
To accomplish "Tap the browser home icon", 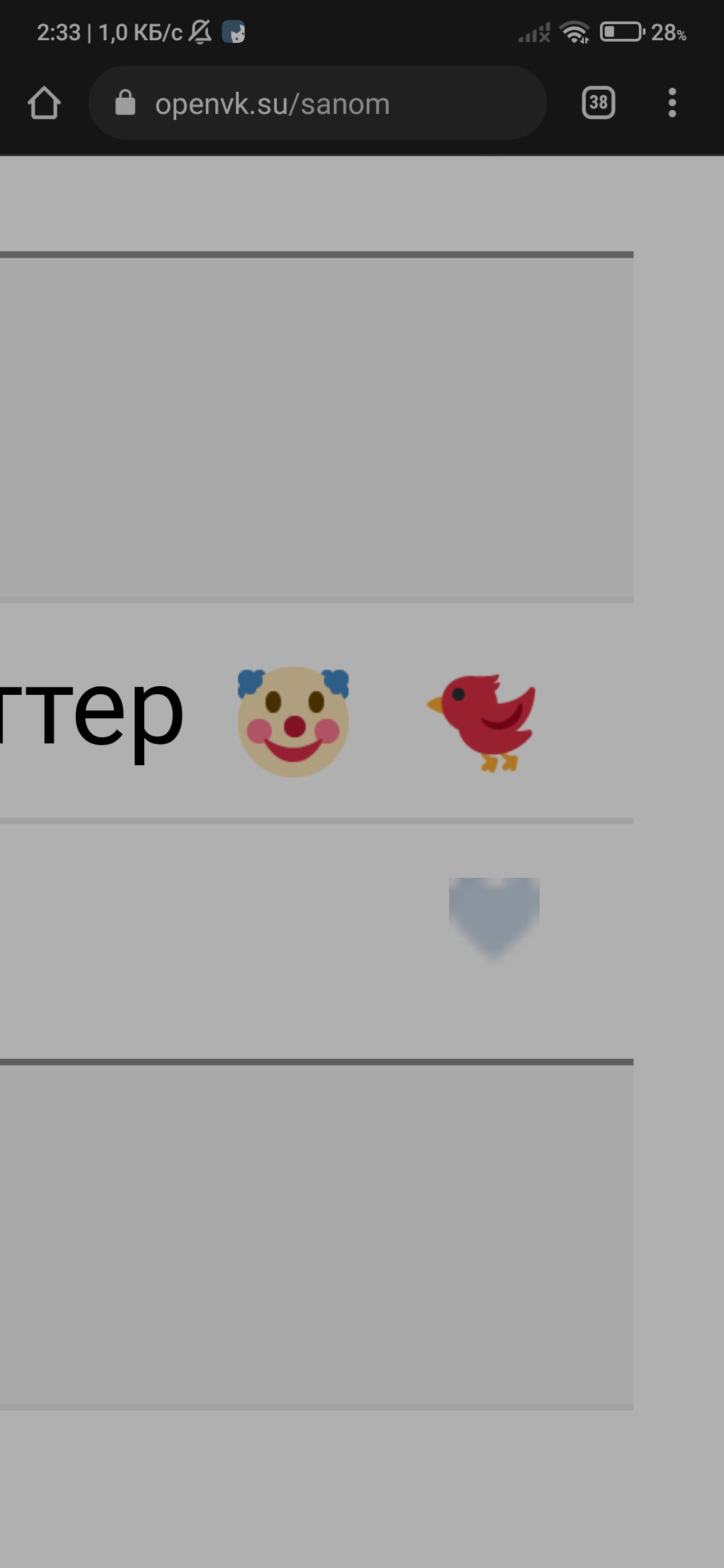I will pyautogui.click(x=44, y=103).
